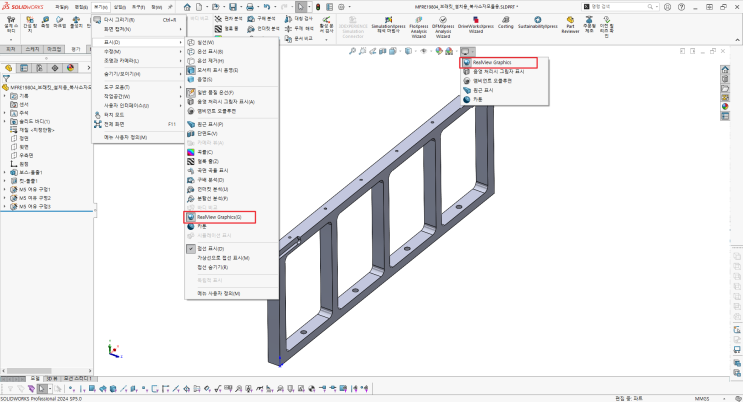Open the appearances color wheel in right task pane
743x402 pixels.
pos(725,107)
